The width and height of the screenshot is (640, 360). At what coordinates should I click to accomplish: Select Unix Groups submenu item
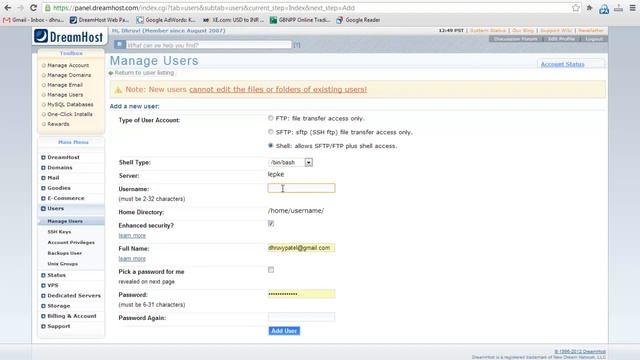tap(62, 264)
